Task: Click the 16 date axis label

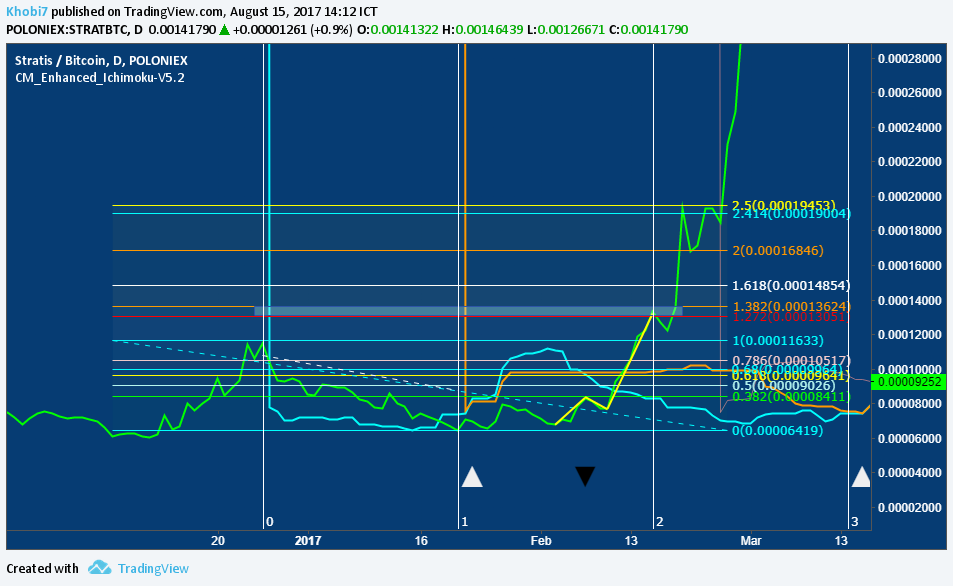Action: coord(421,540)
